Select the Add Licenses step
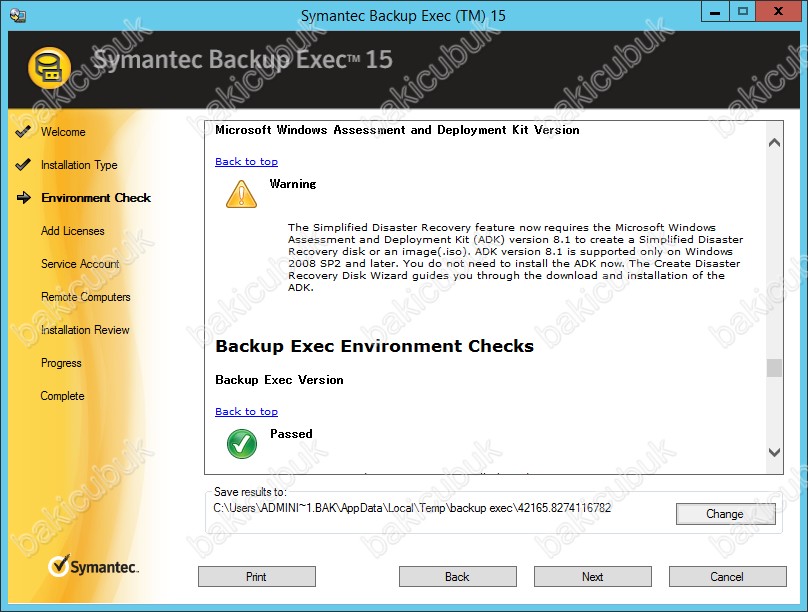This screenshot has height=612, width=808. pyautogui.click(x=73, y=231)
